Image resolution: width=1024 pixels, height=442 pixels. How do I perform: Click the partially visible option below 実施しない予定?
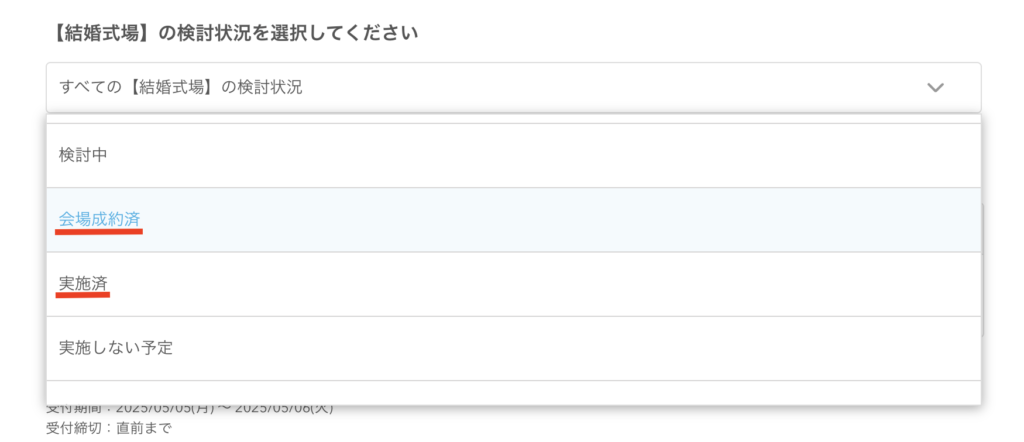pos(513,392)
